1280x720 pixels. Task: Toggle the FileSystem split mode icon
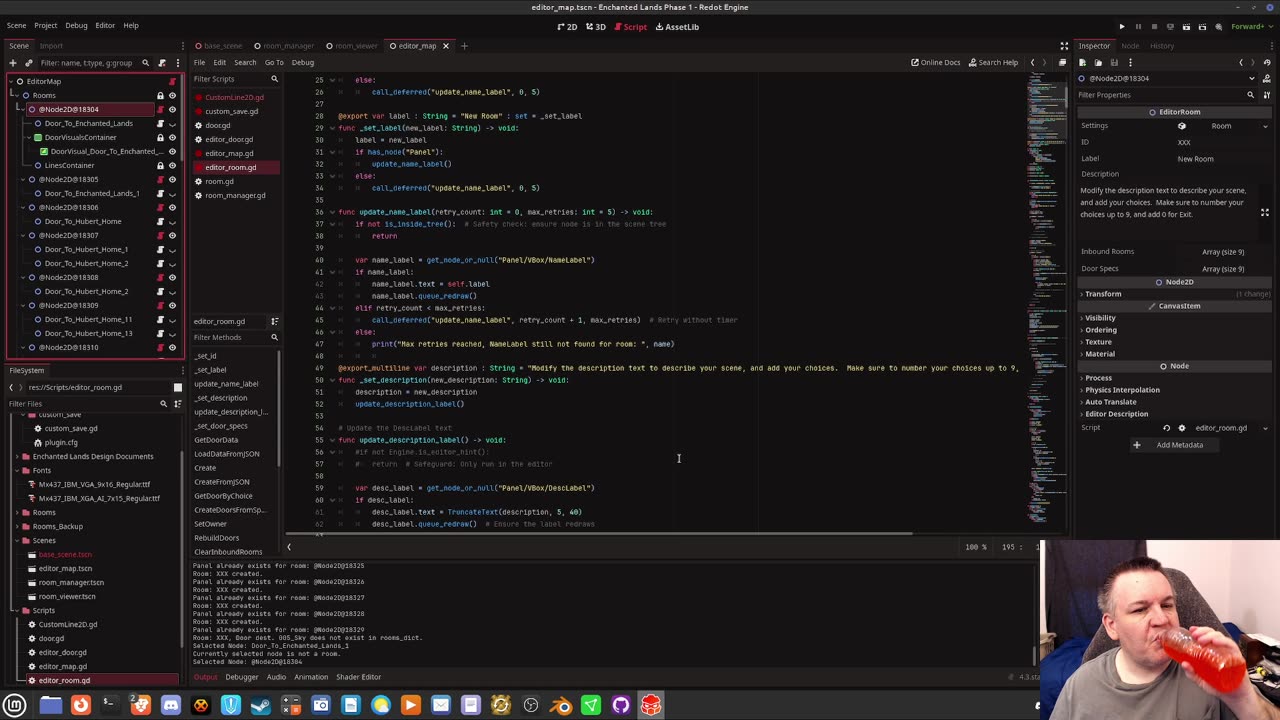[x=178, y=387]
